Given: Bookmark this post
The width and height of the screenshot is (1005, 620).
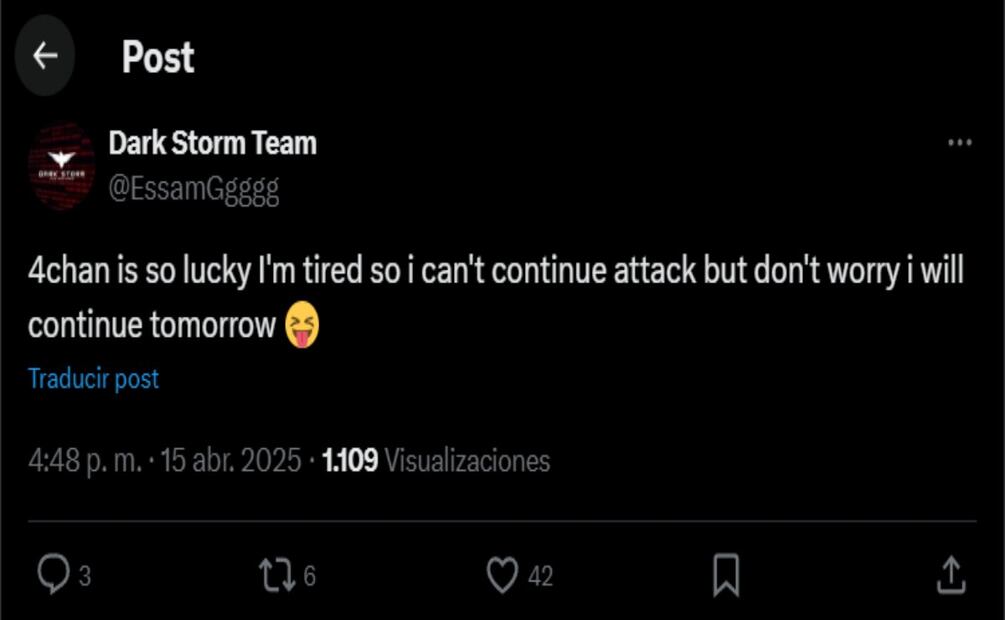Looking at the screenshot, I should point(726,575).
